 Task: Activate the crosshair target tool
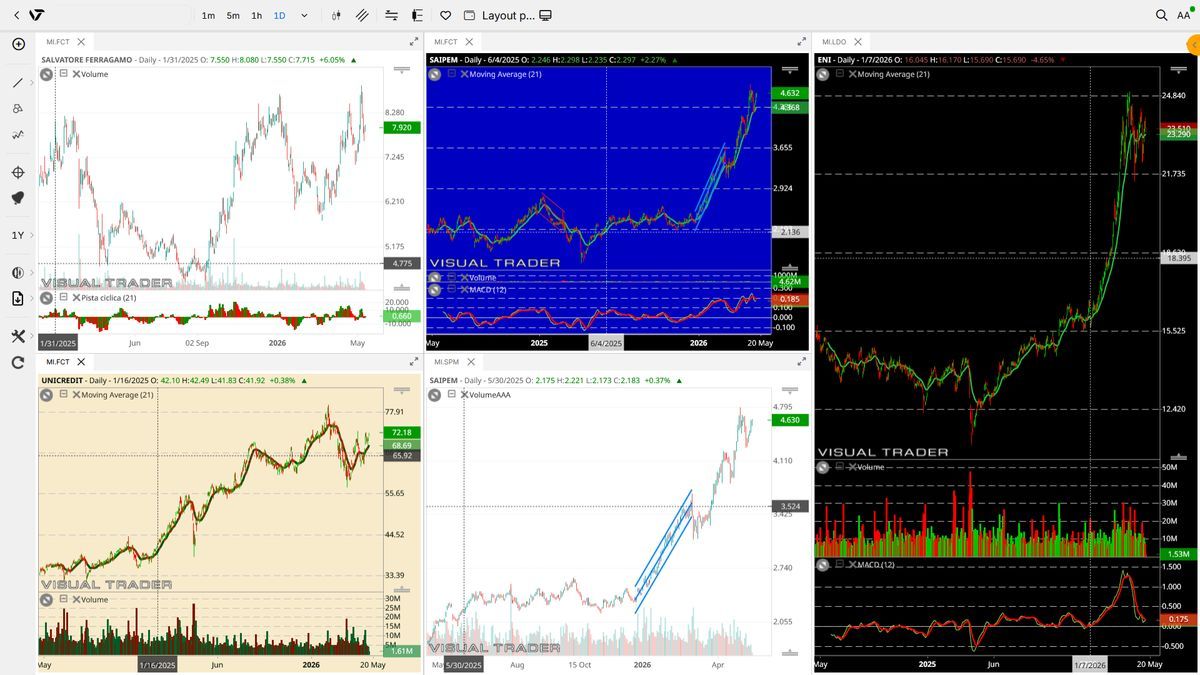coord(18,172)
